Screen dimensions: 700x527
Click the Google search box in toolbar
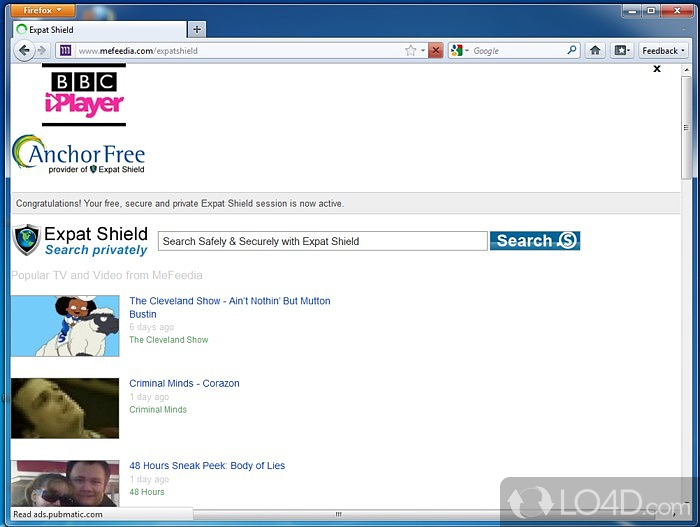pyautogui.click(x=518, y=51)
